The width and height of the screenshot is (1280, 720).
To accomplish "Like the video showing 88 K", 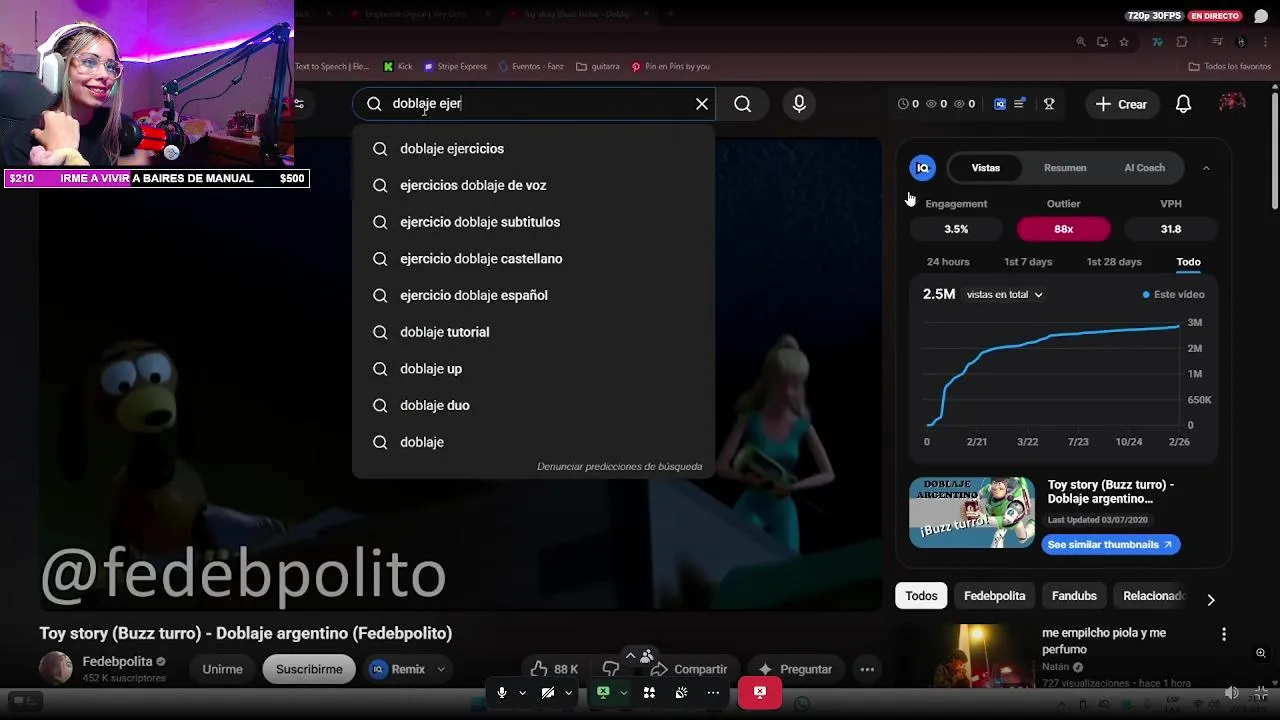I will pyautogui.click(x=554, y=669).
